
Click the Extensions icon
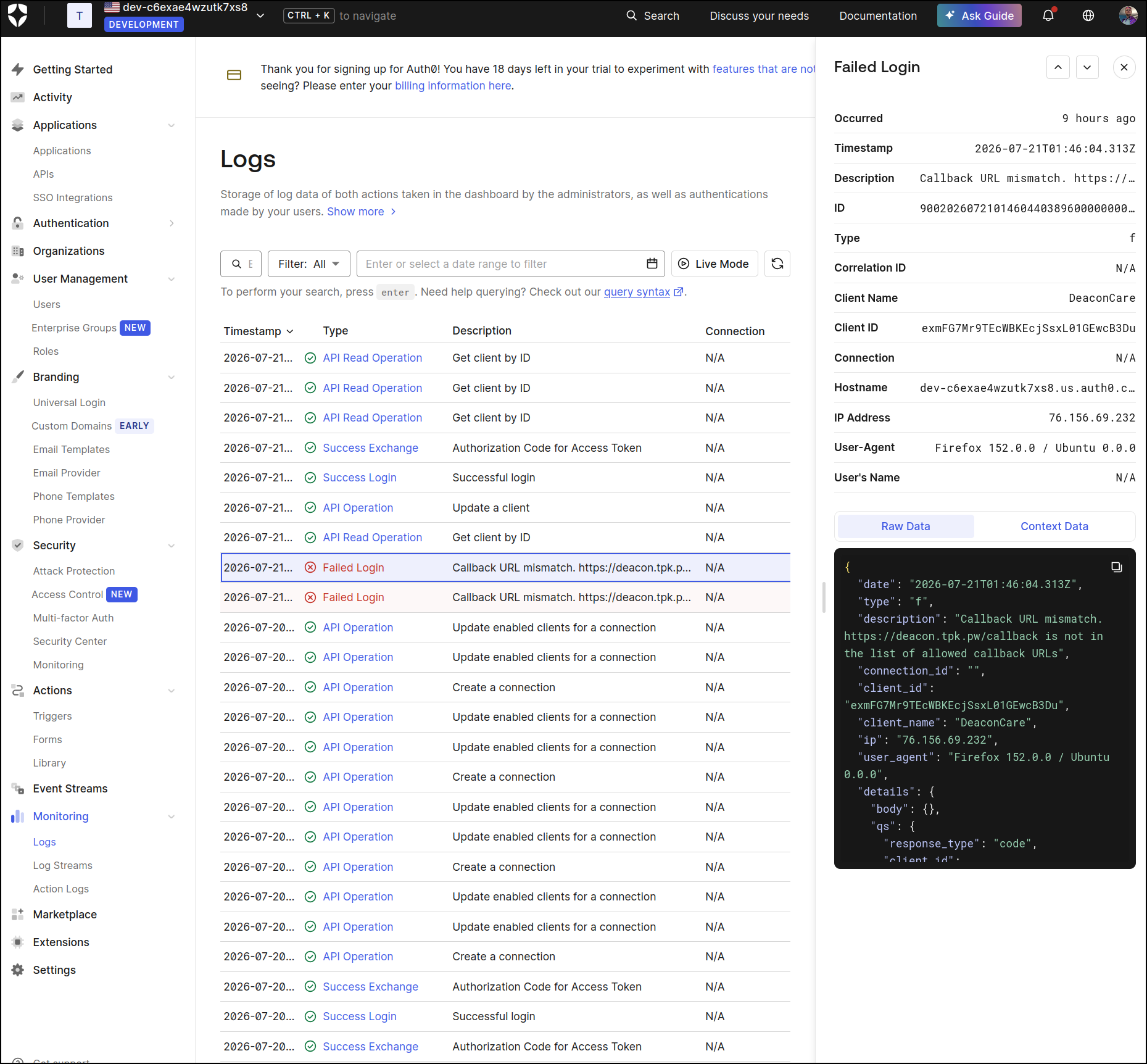18,942
